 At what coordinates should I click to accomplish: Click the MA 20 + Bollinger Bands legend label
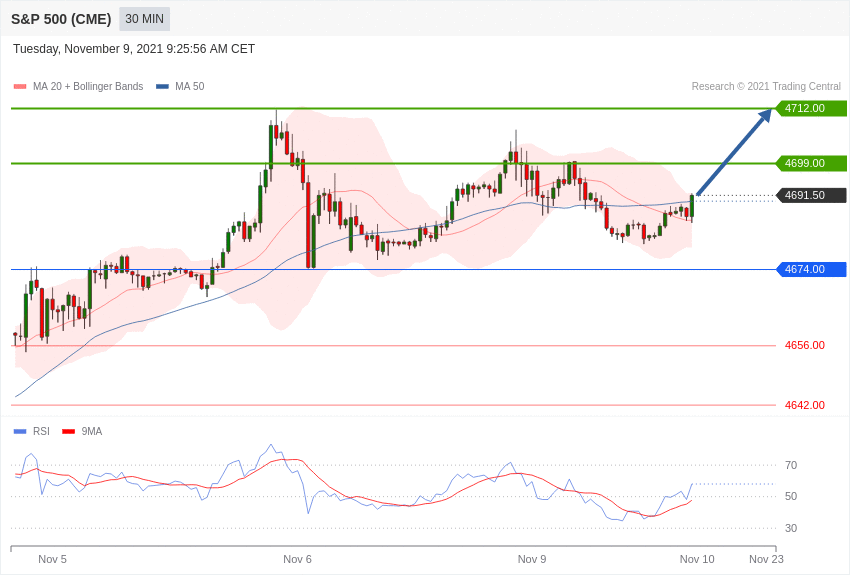tap(88, 86)
